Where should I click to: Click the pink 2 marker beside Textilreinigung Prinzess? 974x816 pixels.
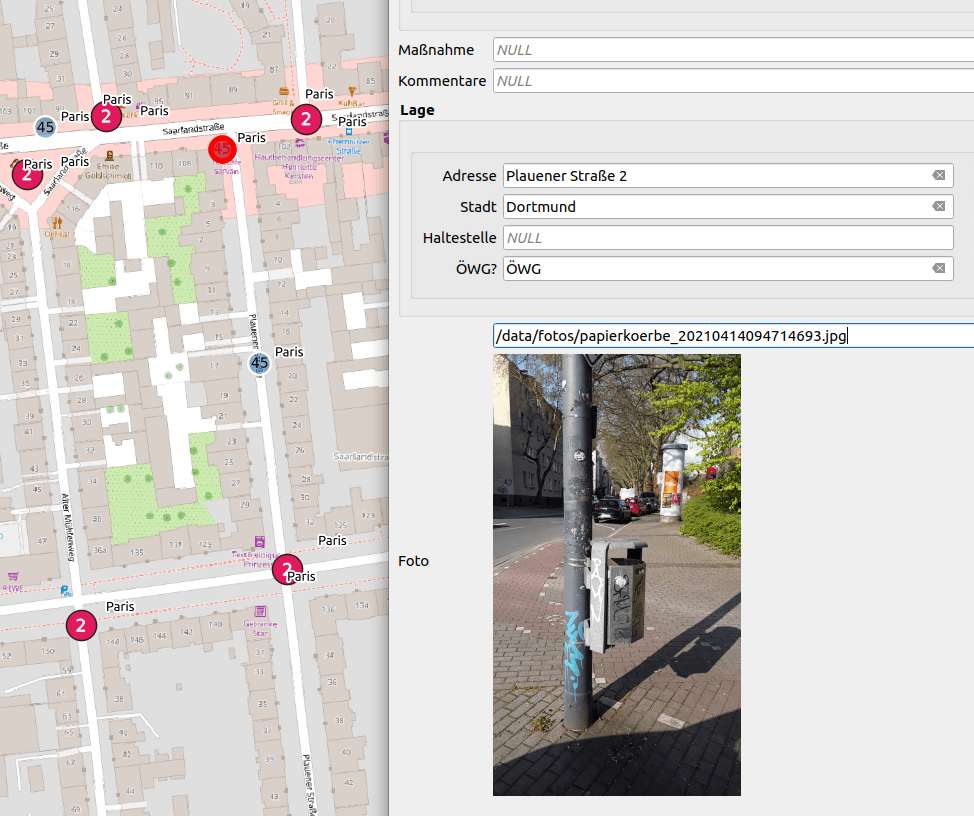pos(287,569)
